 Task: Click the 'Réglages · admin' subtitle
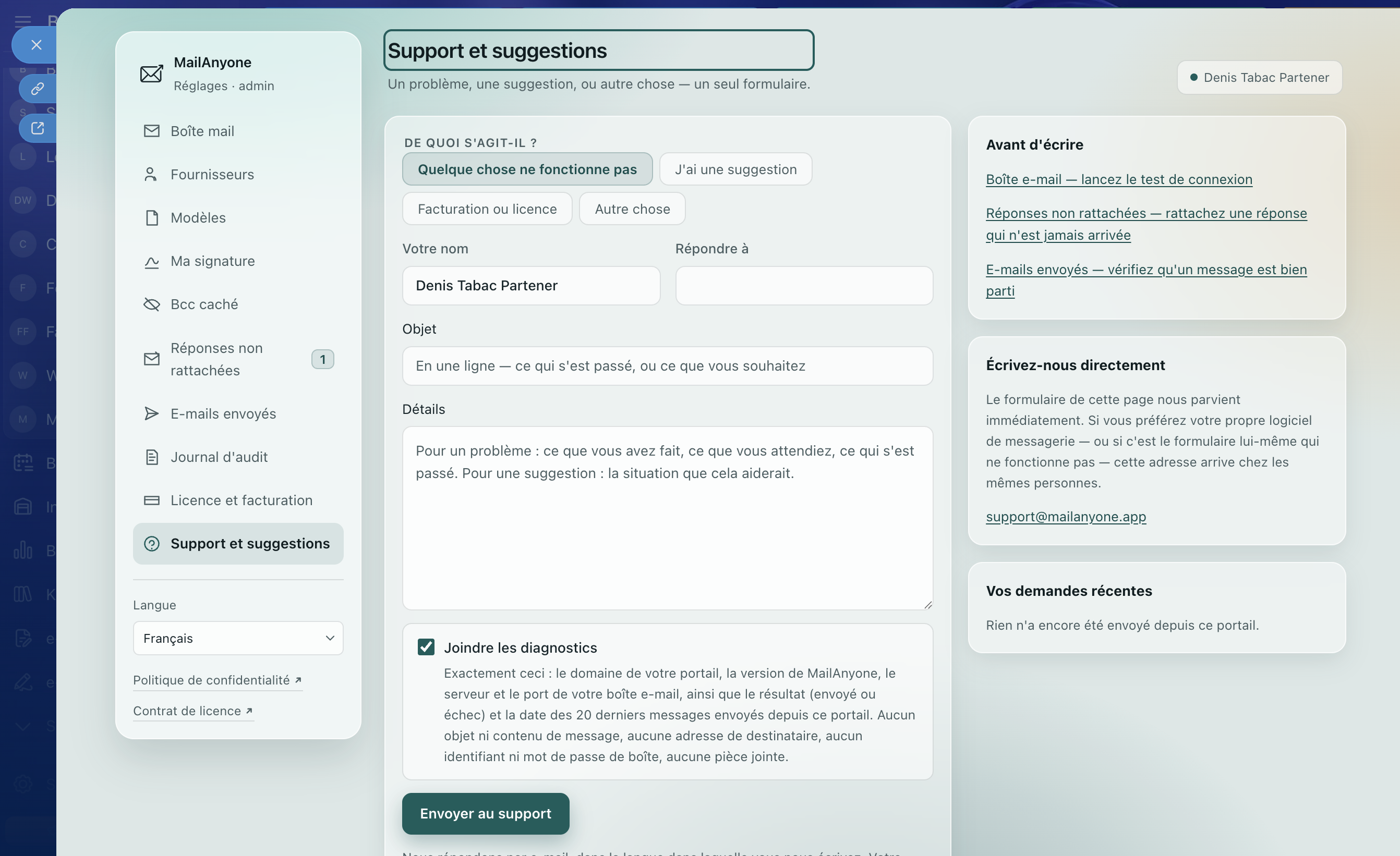click(x=224, y=86)
